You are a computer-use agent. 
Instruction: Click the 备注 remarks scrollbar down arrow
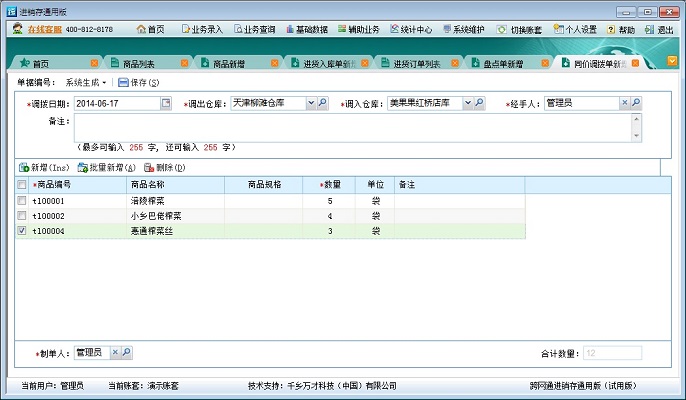coord(636,135)
